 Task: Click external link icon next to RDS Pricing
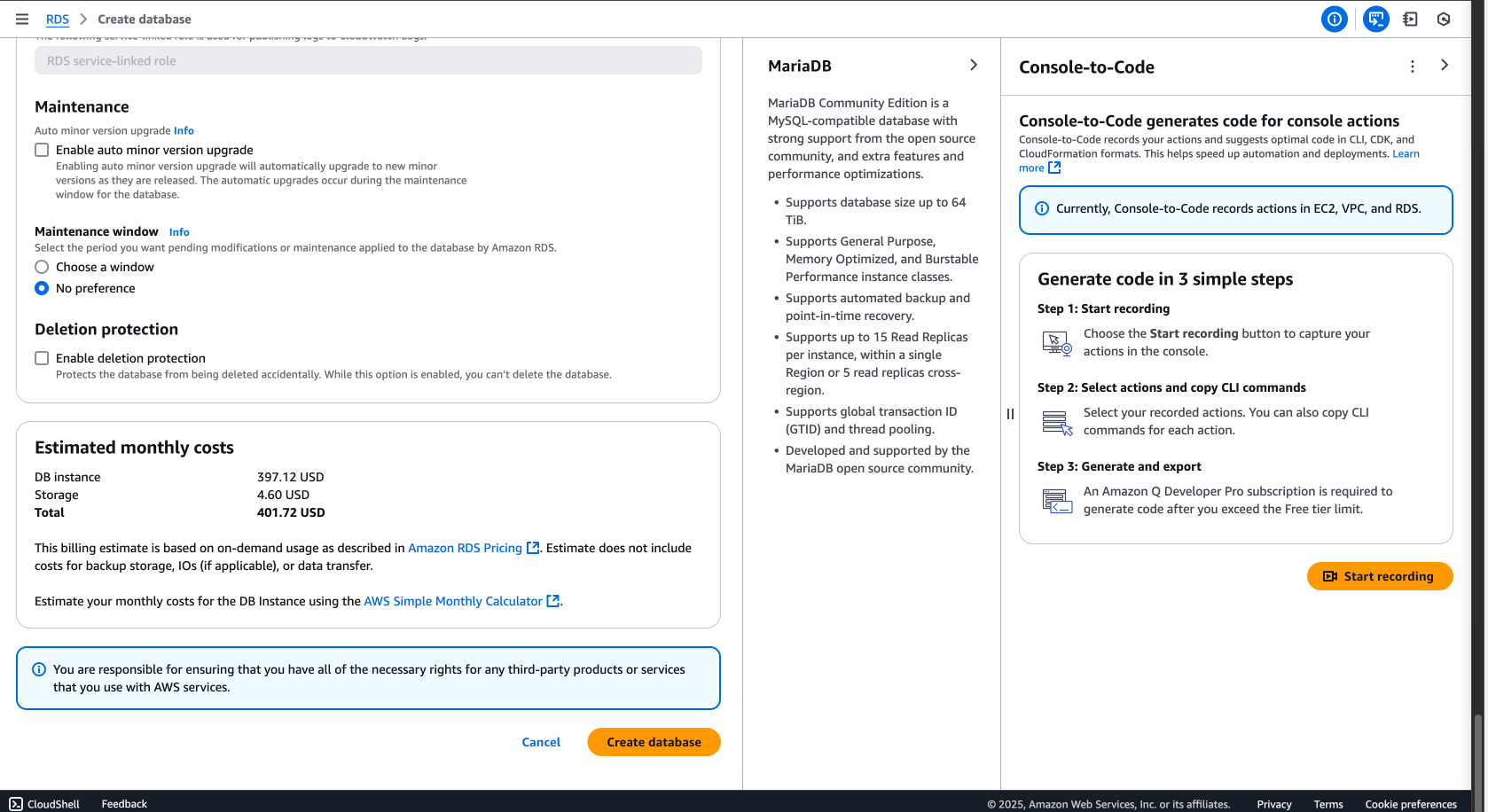(533, 548)
